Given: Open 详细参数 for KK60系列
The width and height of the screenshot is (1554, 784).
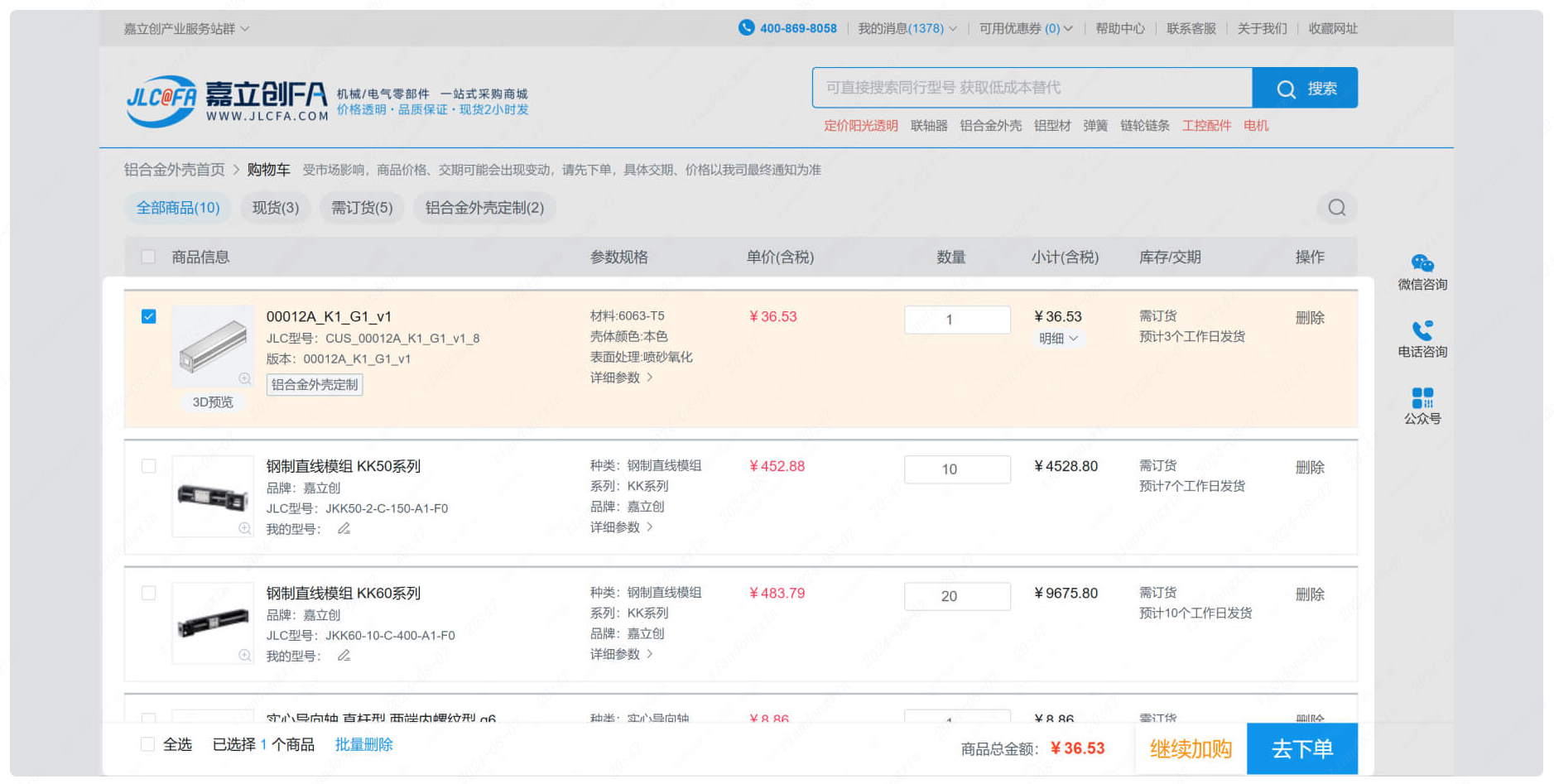Looking at the screenshot, I should point(622,654).
